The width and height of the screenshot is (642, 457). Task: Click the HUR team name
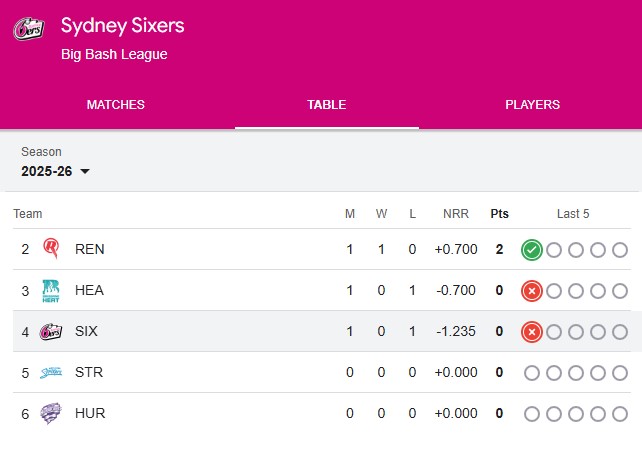[90, 413]
